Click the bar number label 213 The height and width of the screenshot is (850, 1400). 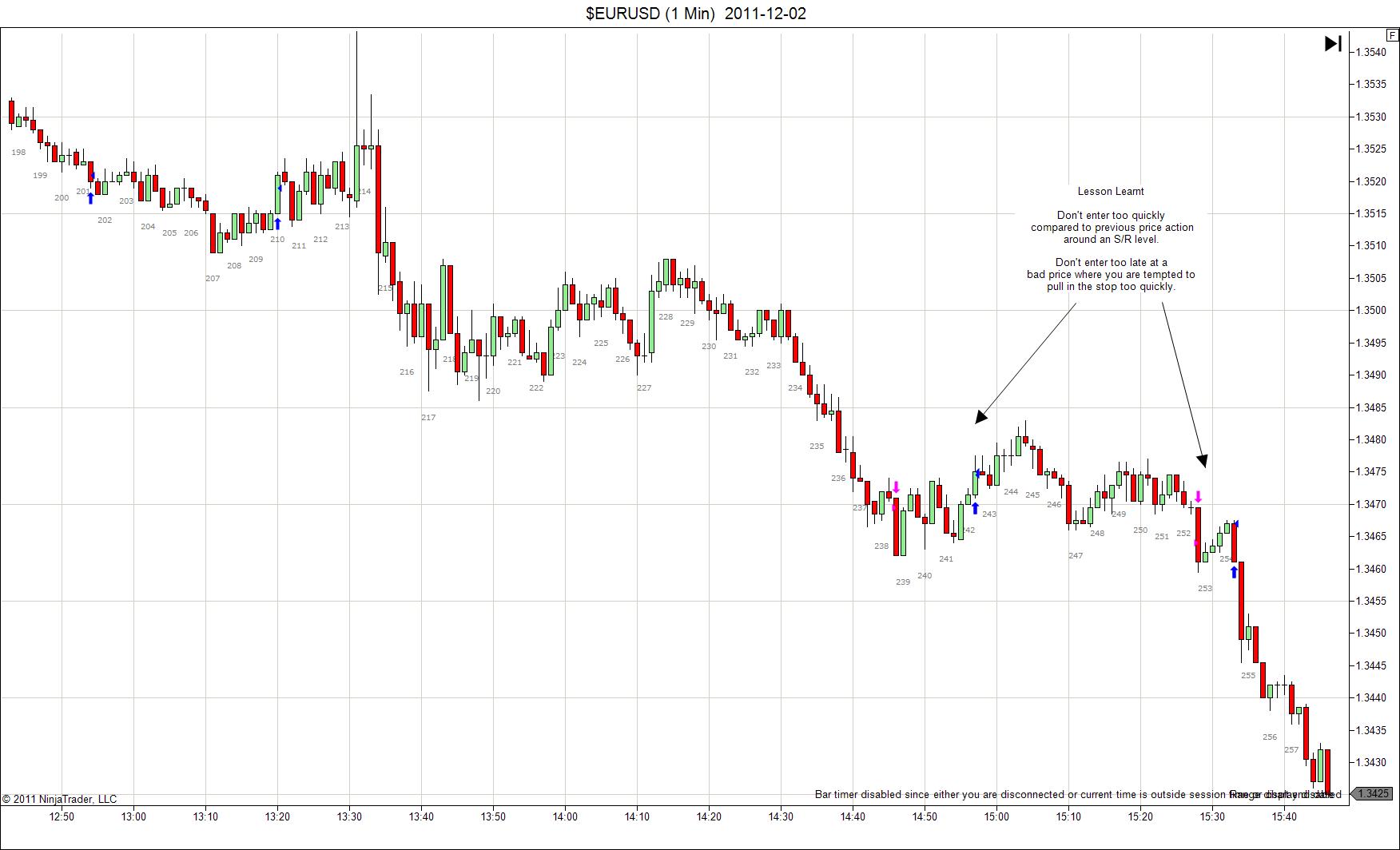(x=342, y=226)
